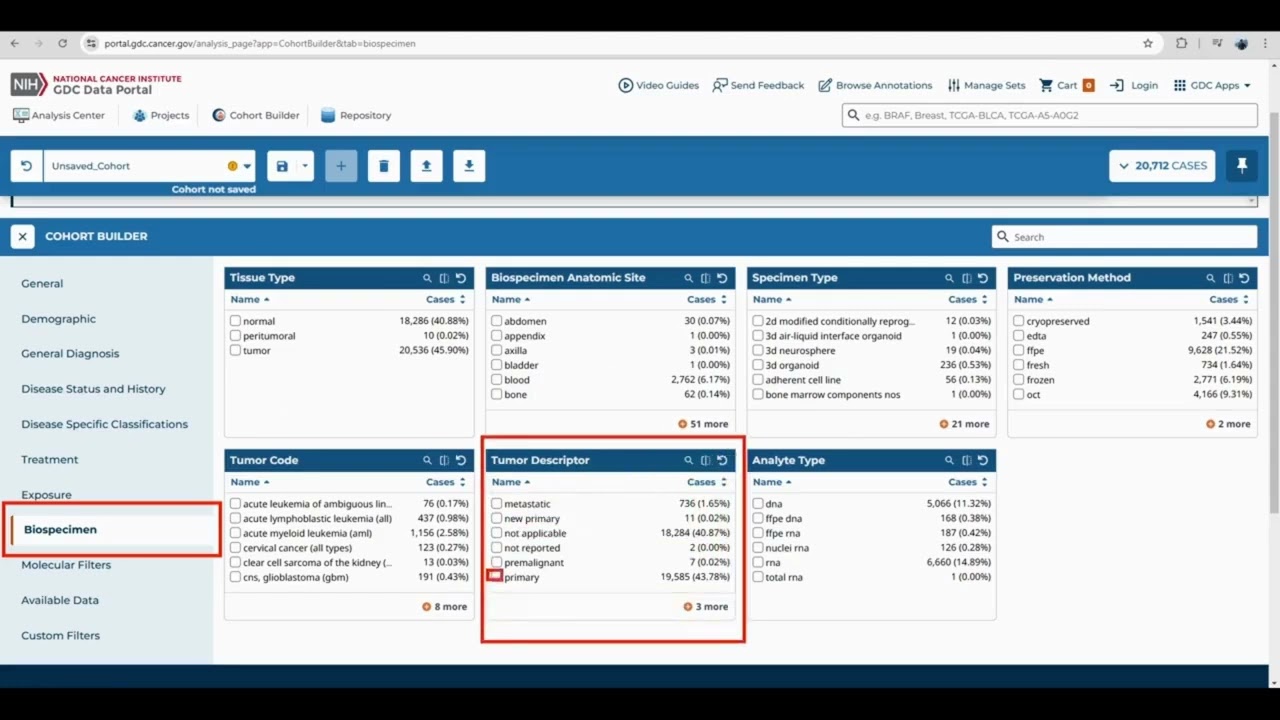
Task: Expand the GDC Apps menu
Action: [1212, 85]
